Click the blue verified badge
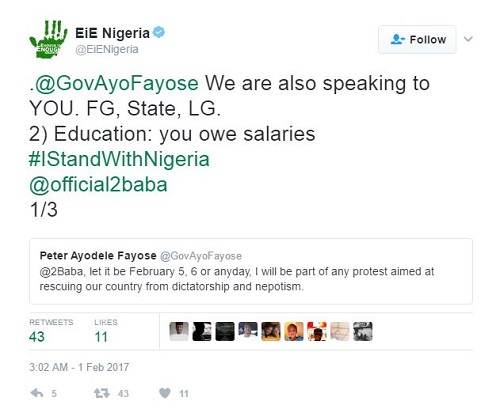The image size is (500, 420). (159, 32)
